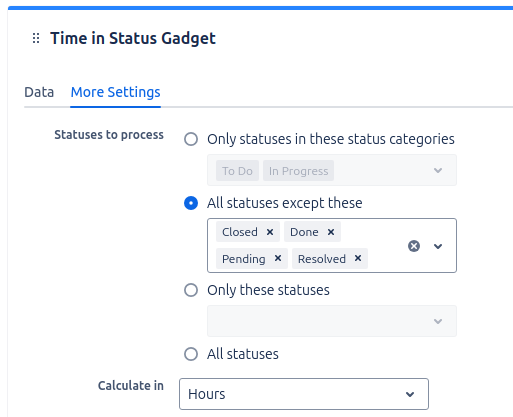
Task: Select Only these statuses radio button
Action: [191, 290]
